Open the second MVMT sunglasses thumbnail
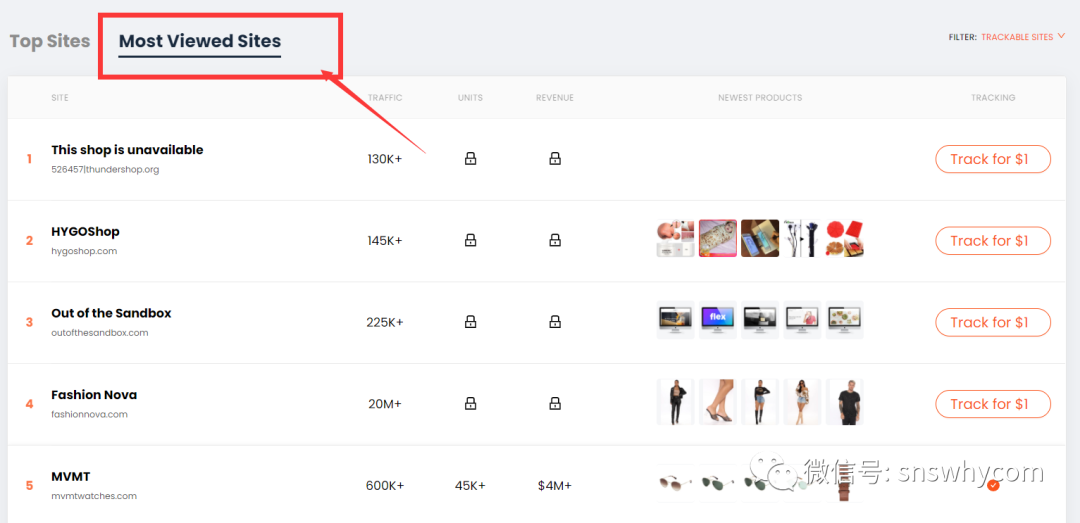 point(718,484)
